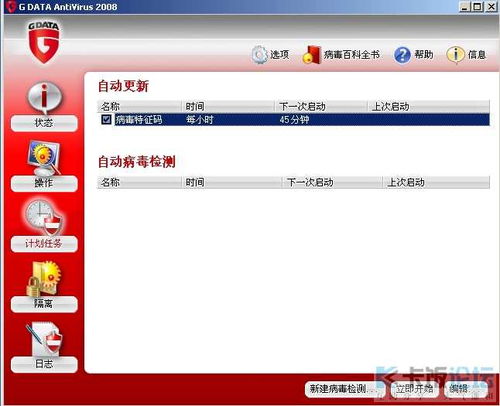Click the yellow 信息 info icon

tap(455, 55)
